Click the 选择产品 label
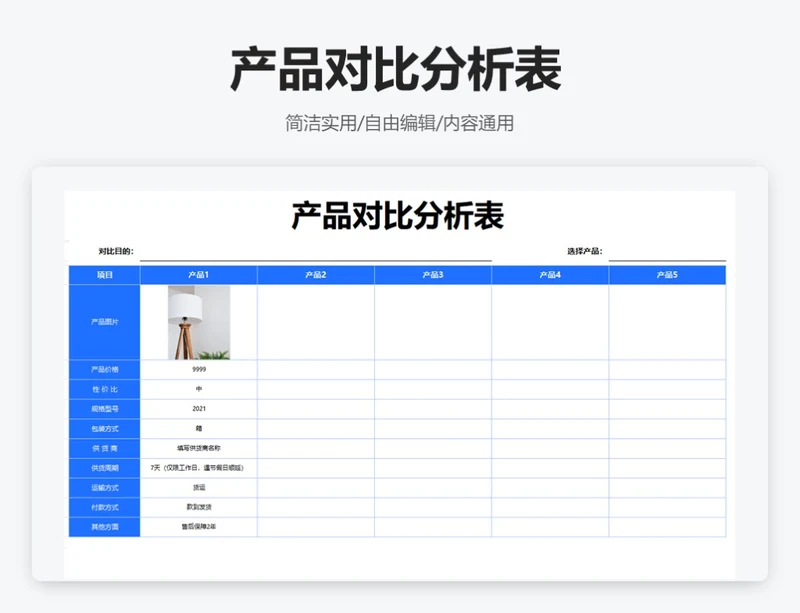Viewport: 800px width, 613px height. pyautogui.click(x=585, y=251)
